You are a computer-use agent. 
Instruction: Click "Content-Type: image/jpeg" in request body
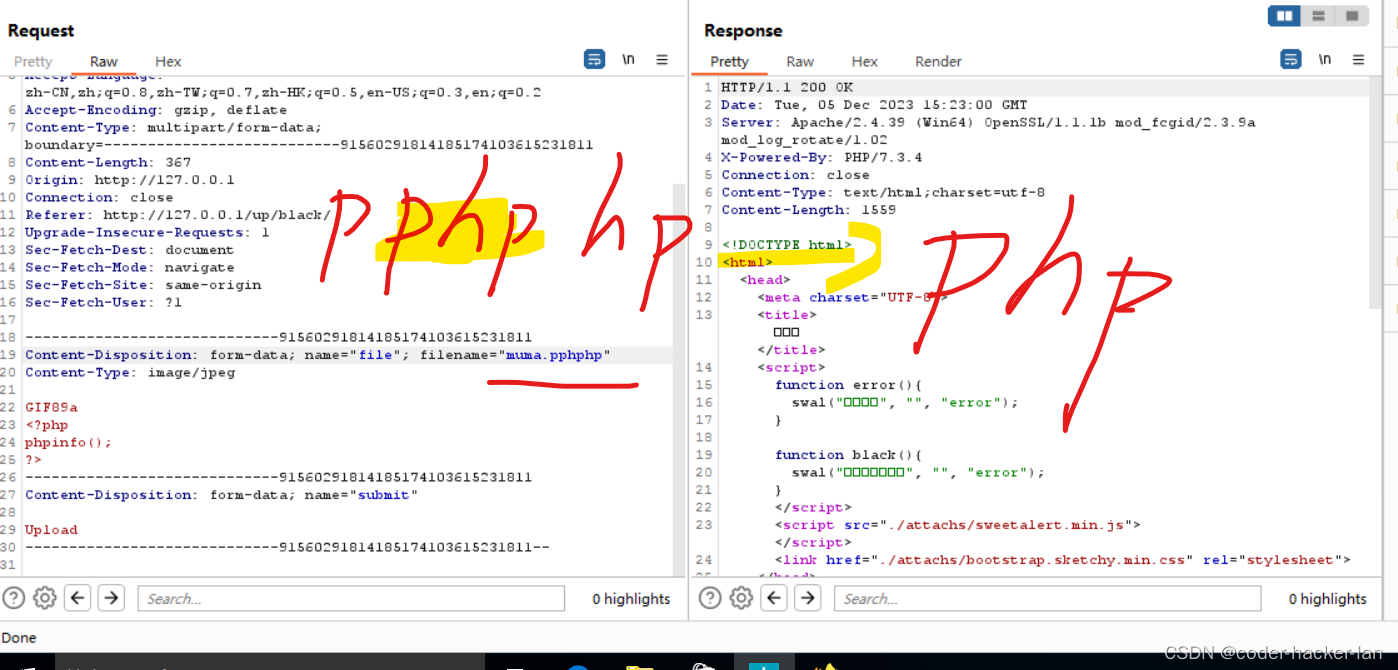(x=130, y=372)
